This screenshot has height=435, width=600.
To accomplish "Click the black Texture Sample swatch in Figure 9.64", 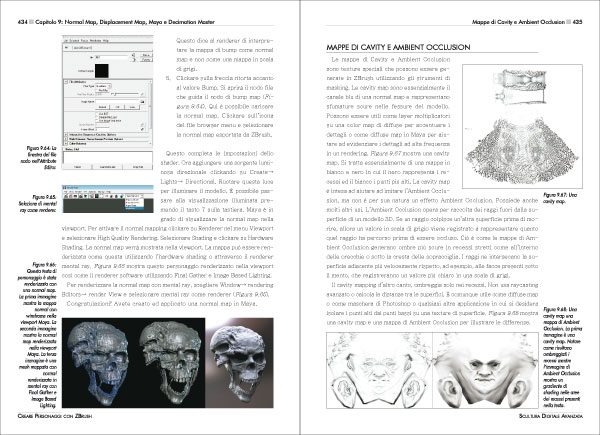I will click(101, 71).
